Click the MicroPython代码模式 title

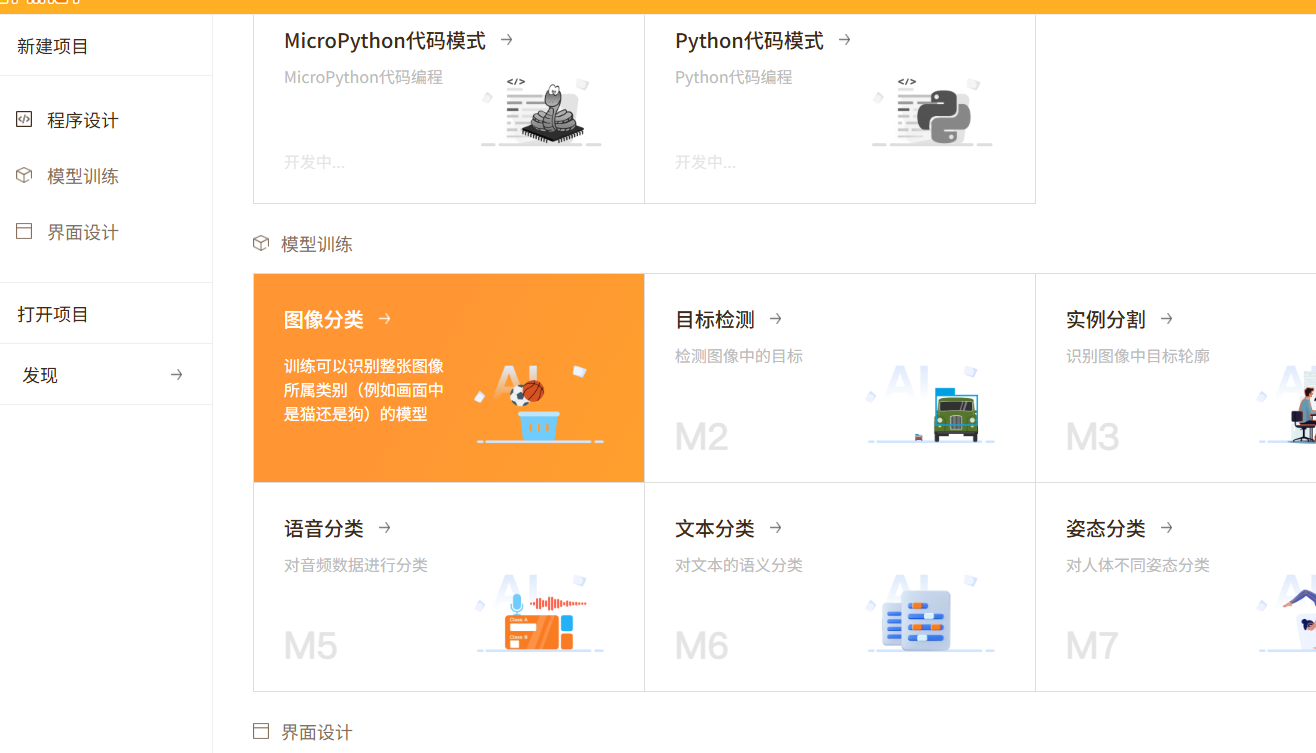click(x=385, y=41)
